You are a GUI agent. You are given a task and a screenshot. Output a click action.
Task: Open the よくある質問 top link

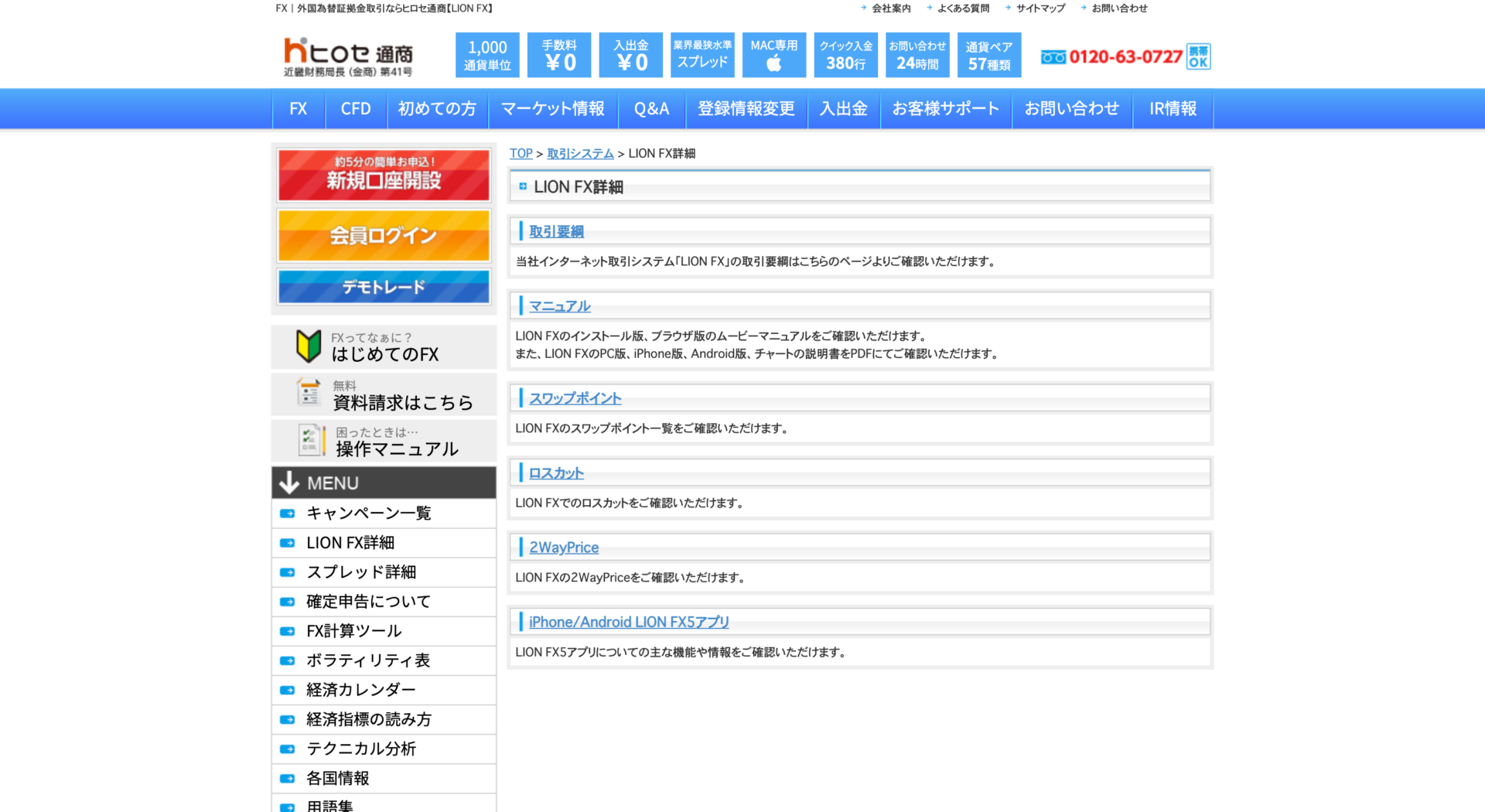pos(963,9)
